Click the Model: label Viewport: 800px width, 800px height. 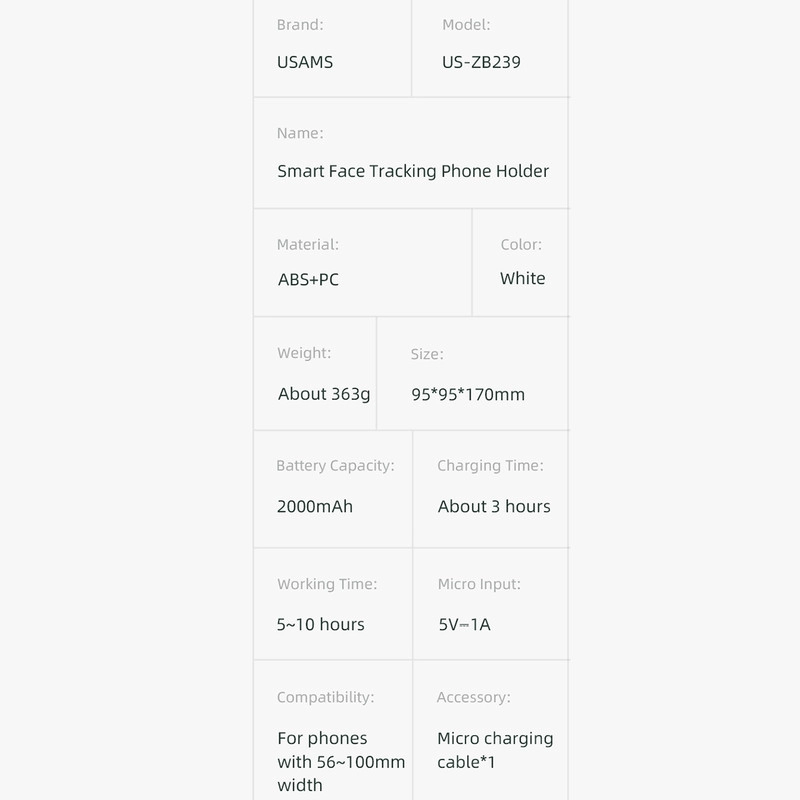click(466, 25)
